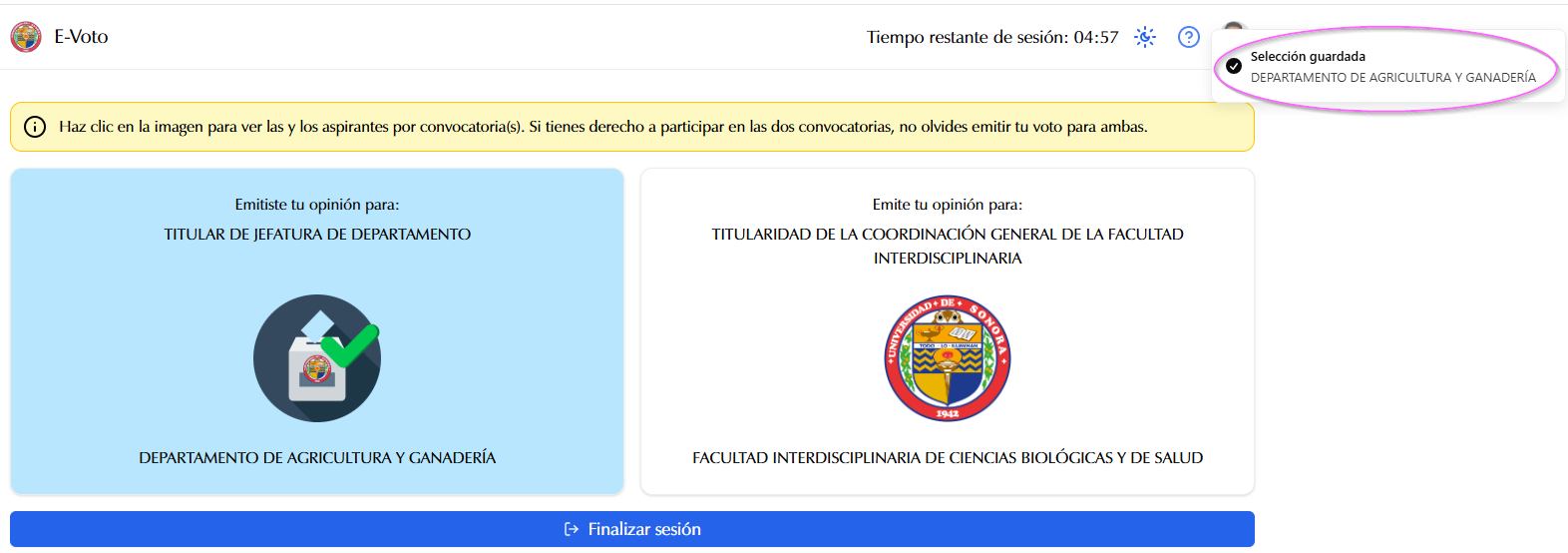
Task: Open help via the question mark icon
Action: pos(1188,37)
